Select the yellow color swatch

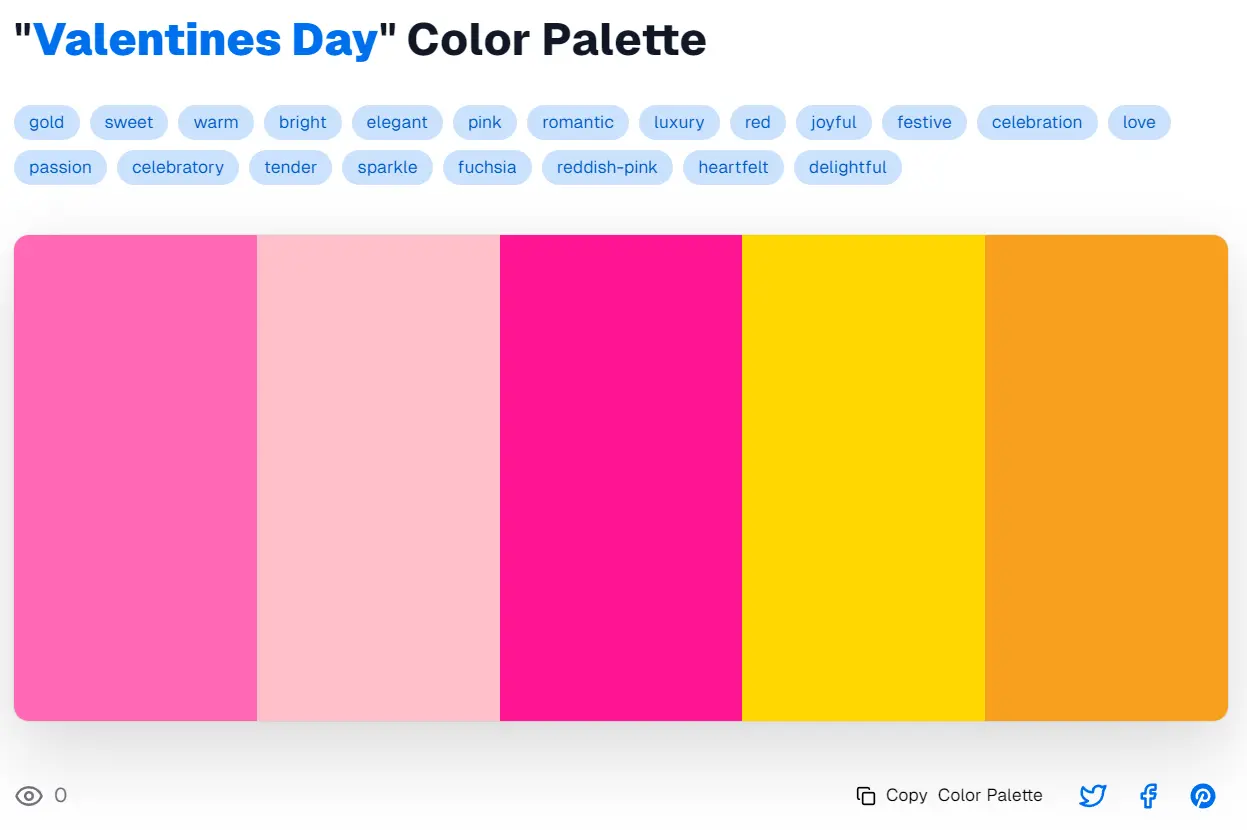[x=863, y=477]
